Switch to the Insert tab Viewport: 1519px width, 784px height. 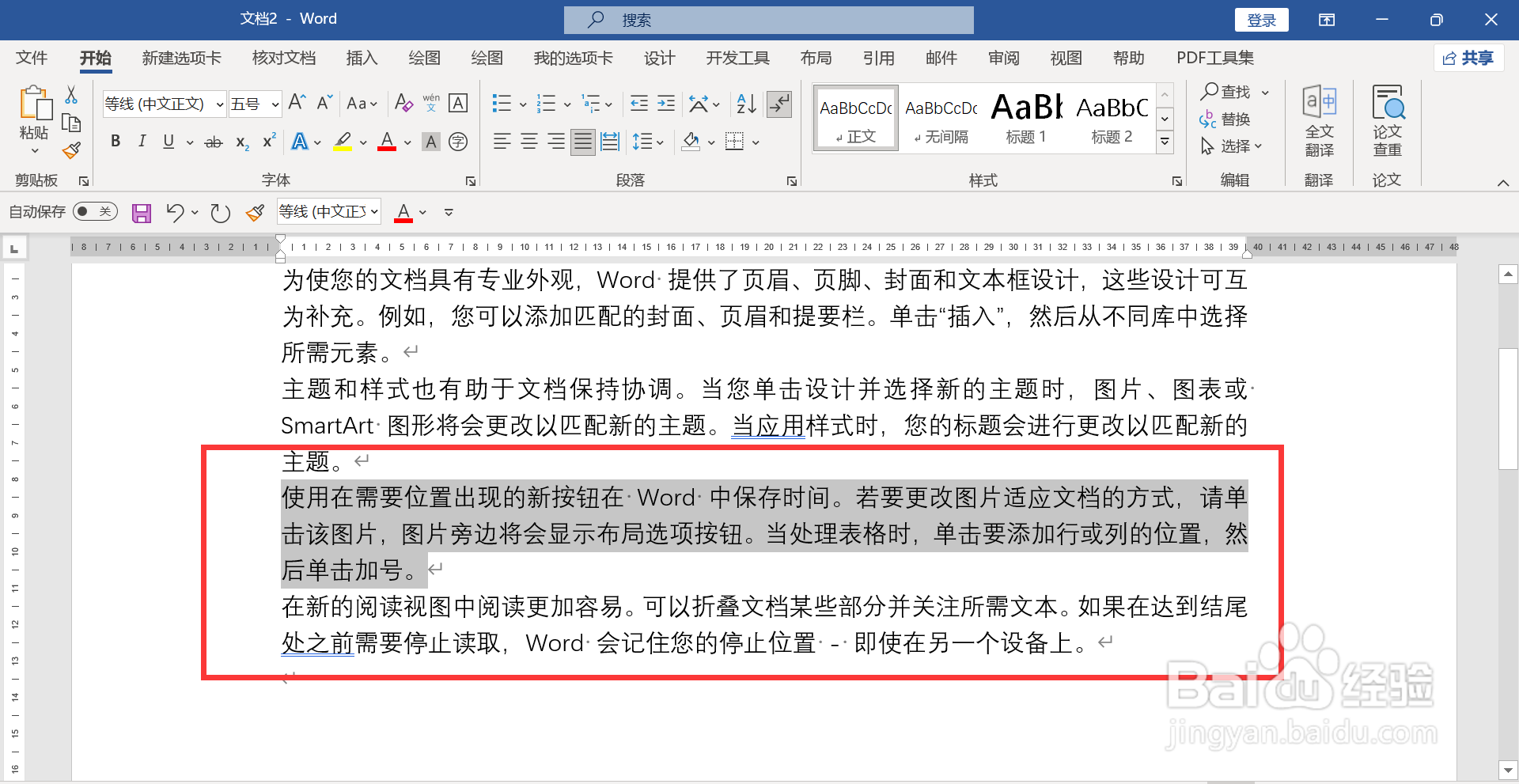[362, 58]
